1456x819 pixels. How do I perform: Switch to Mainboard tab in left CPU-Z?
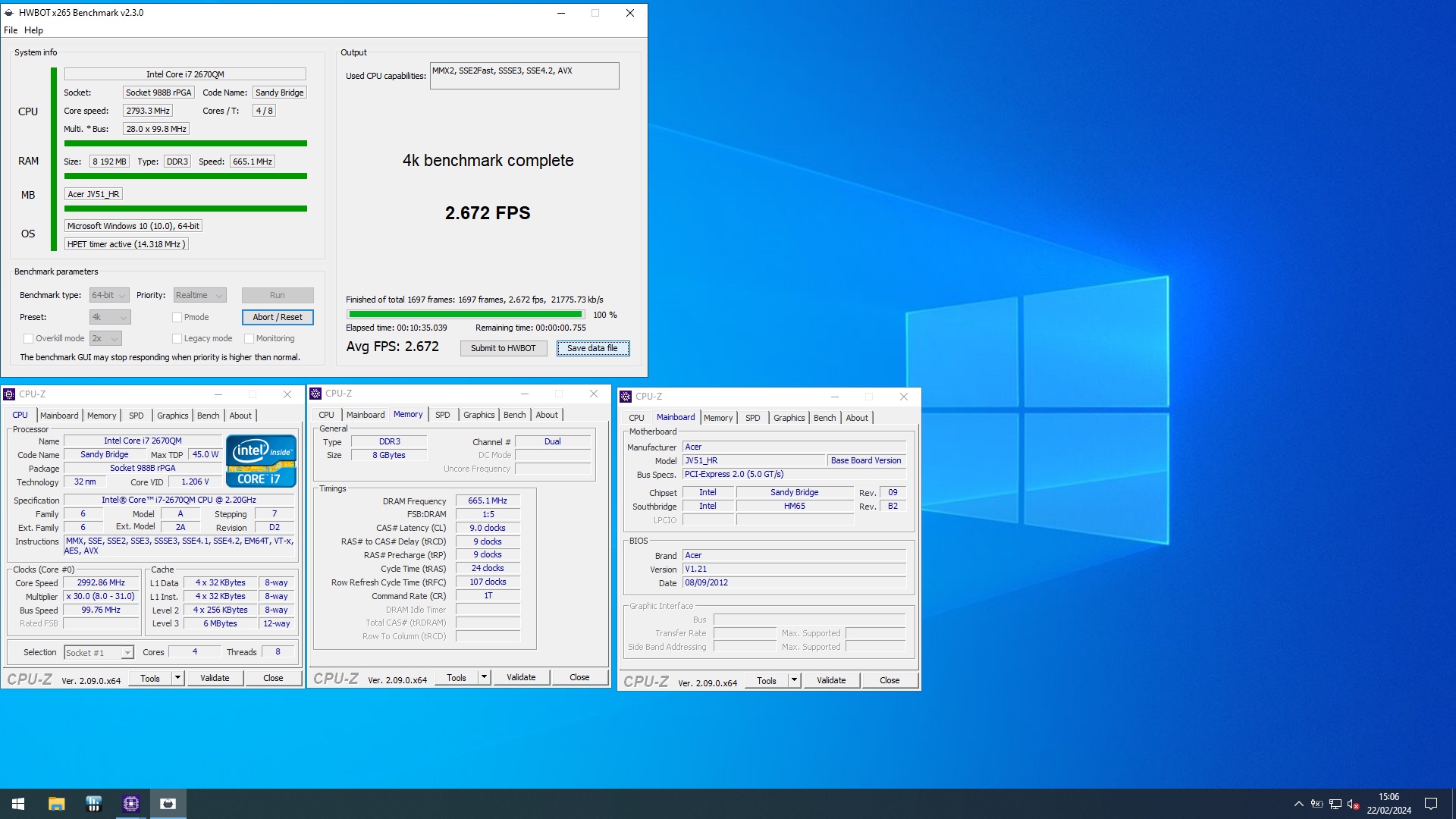(59, 416)
